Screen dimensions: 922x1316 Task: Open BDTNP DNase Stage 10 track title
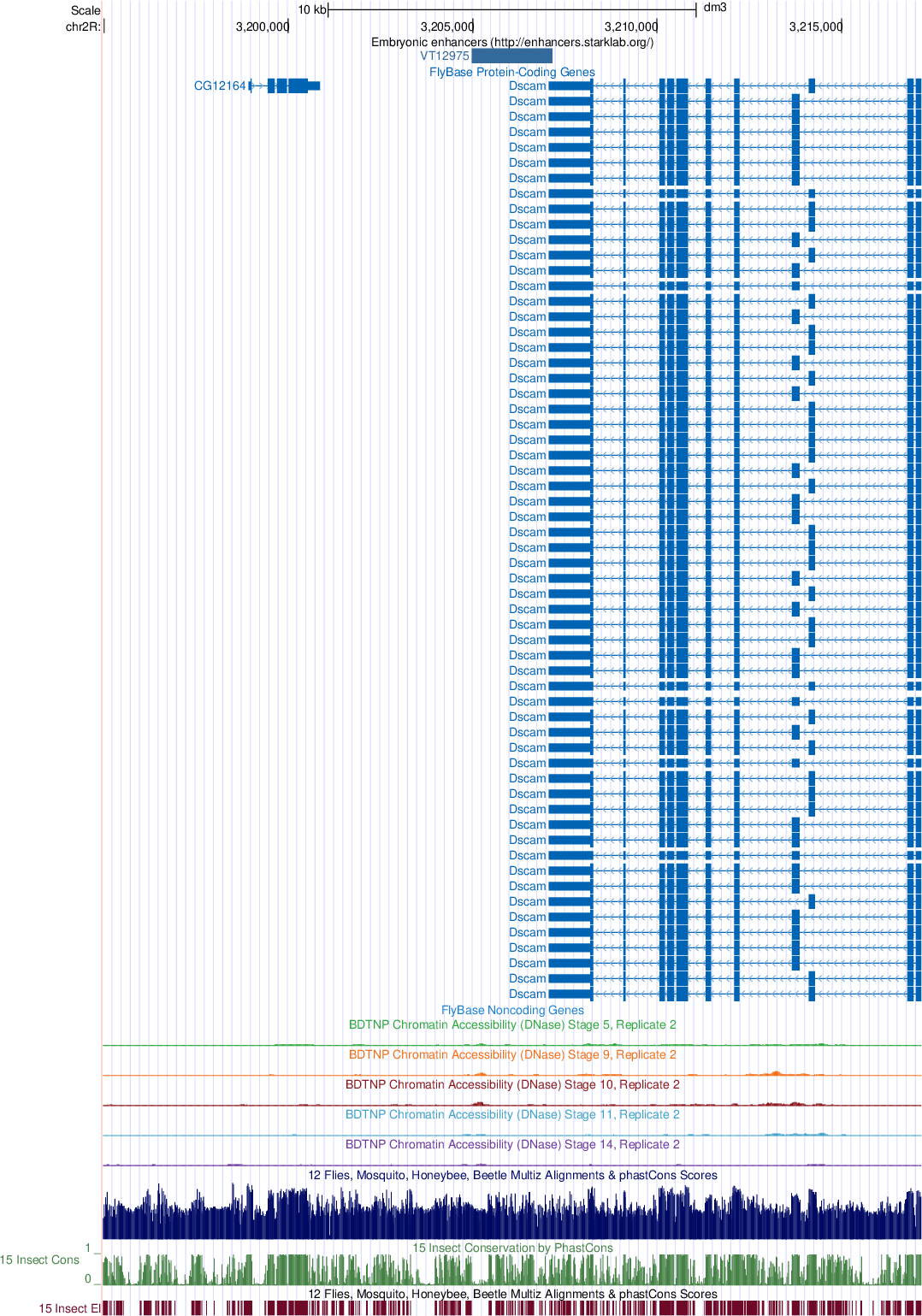[512, 1084]
